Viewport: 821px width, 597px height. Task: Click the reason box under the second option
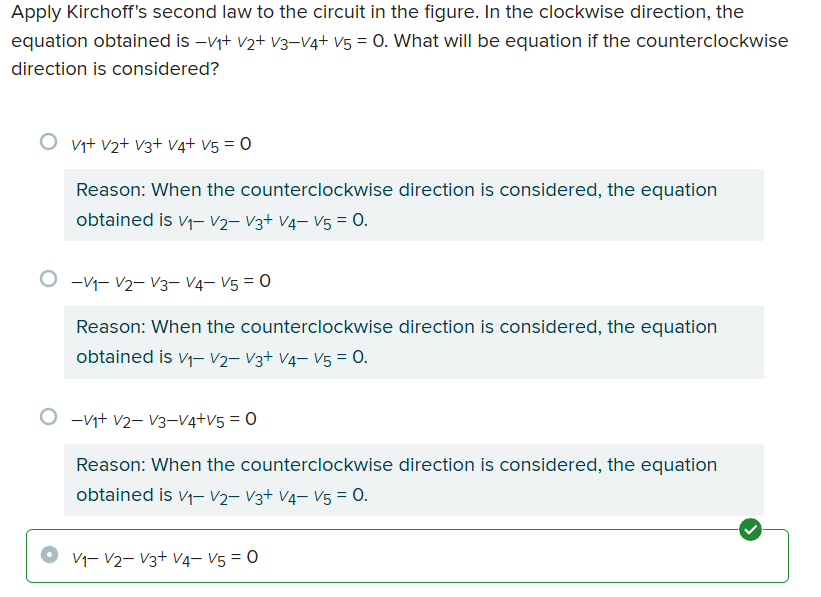click(x=414, y=342)
